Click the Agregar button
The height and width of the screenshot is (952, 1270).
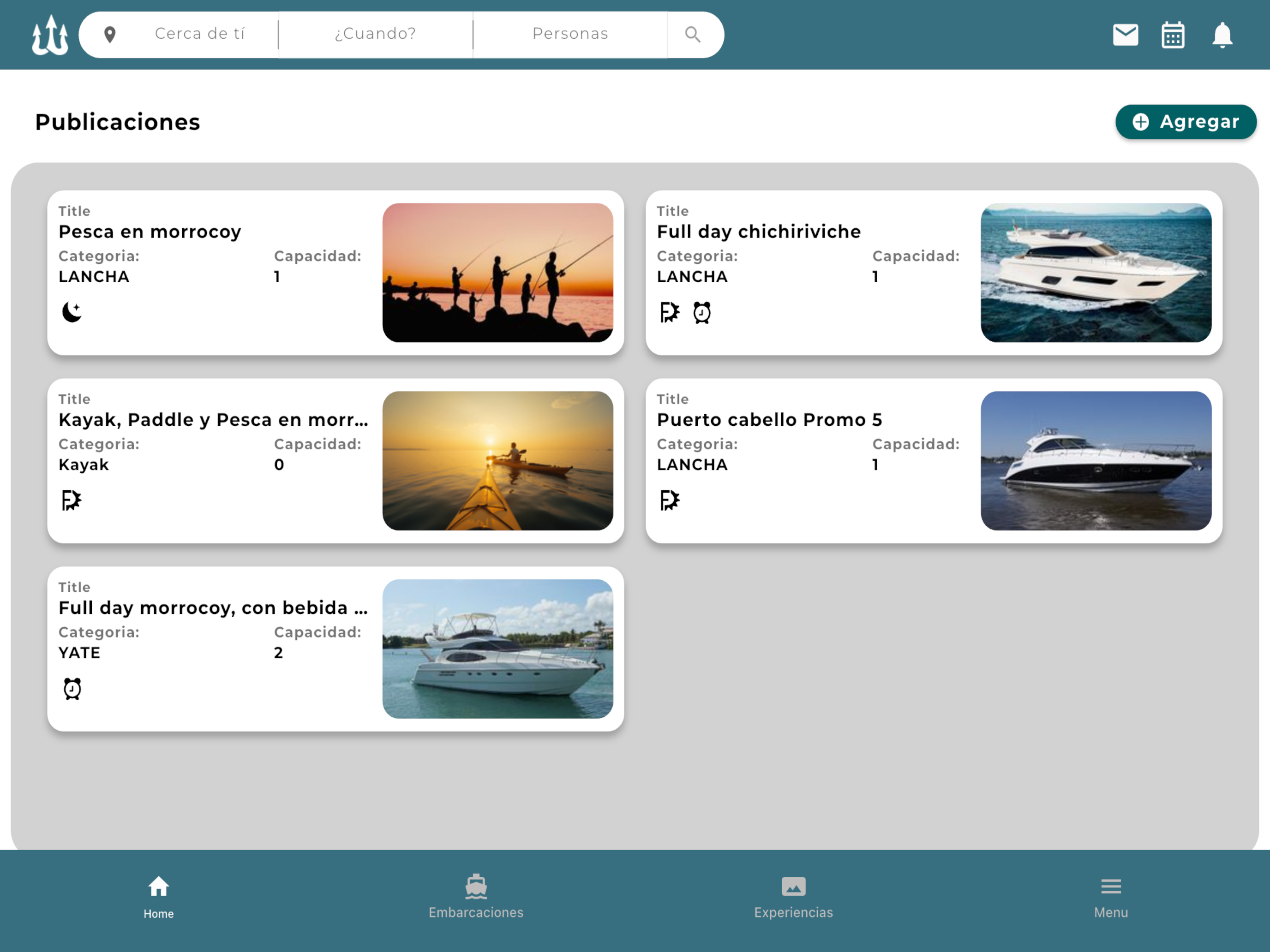click(x=1186, y=122)
